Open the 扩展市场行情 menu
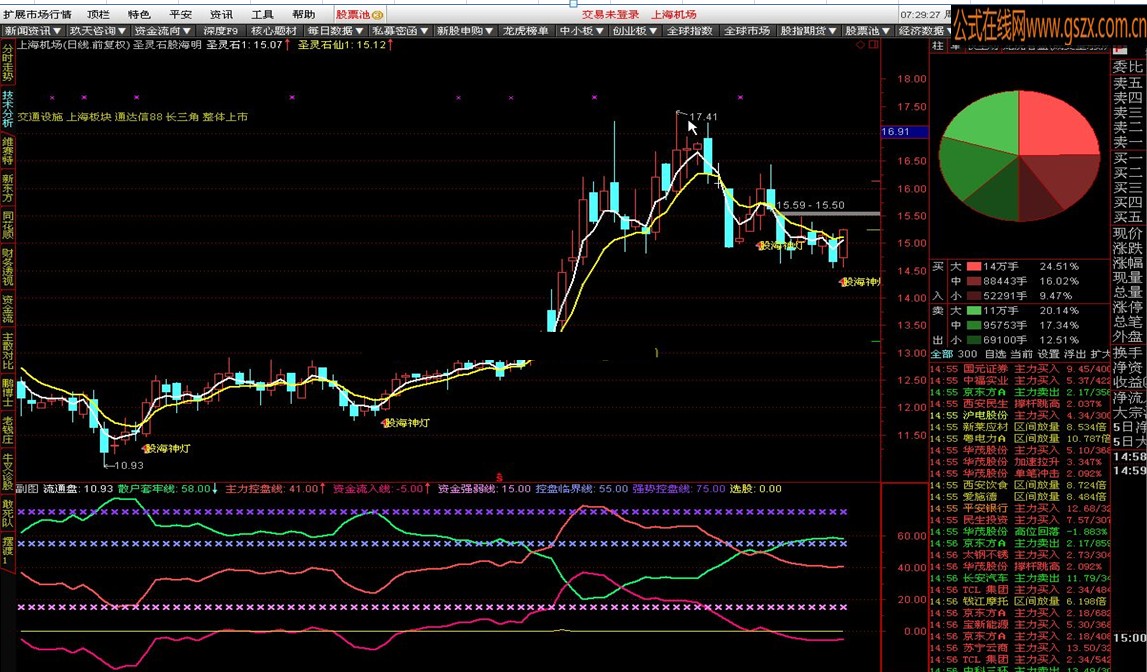This screenshot has width=1147, height=672. 38,15
